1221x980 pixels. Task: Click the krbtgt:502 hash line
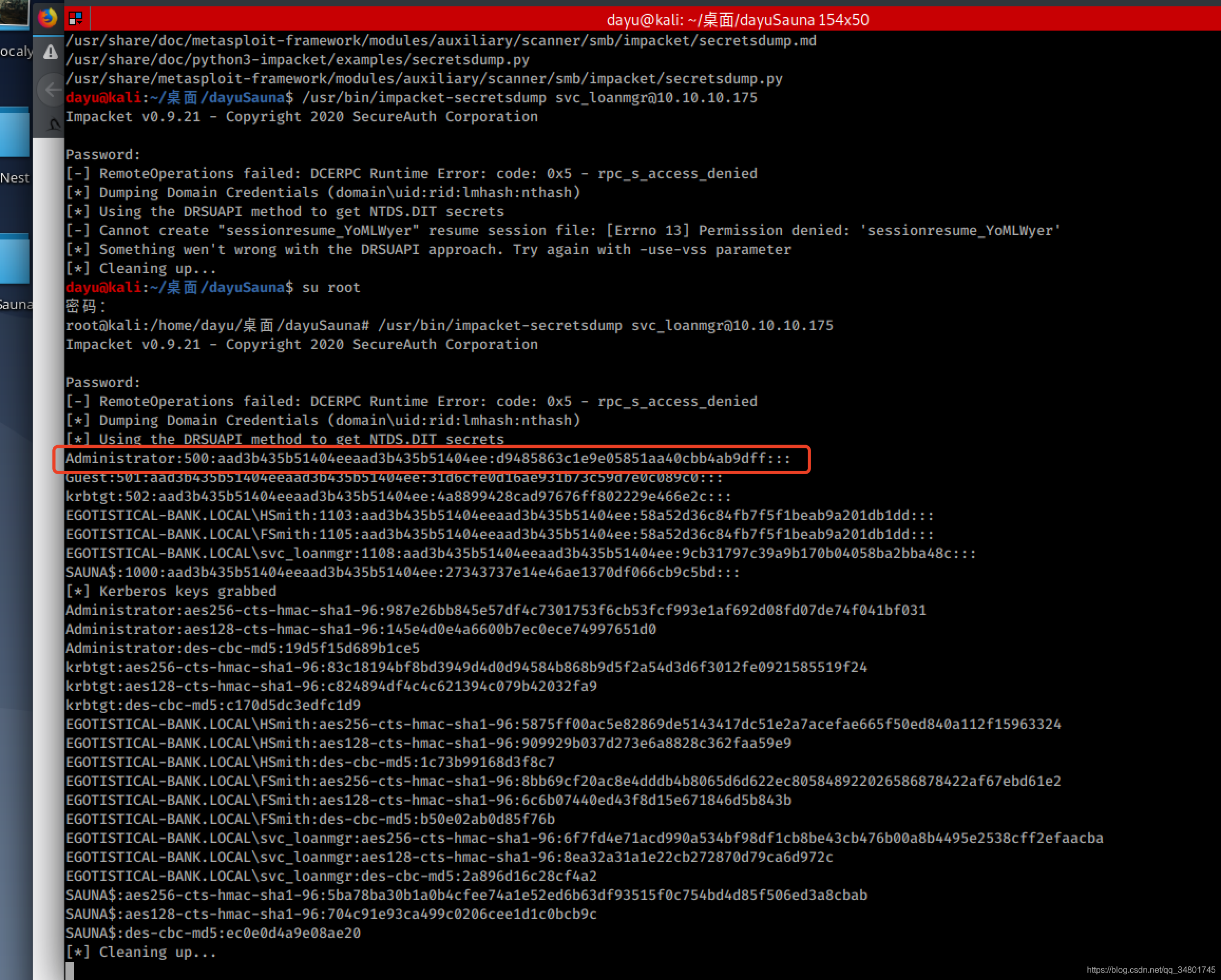[x=399, y=496]
